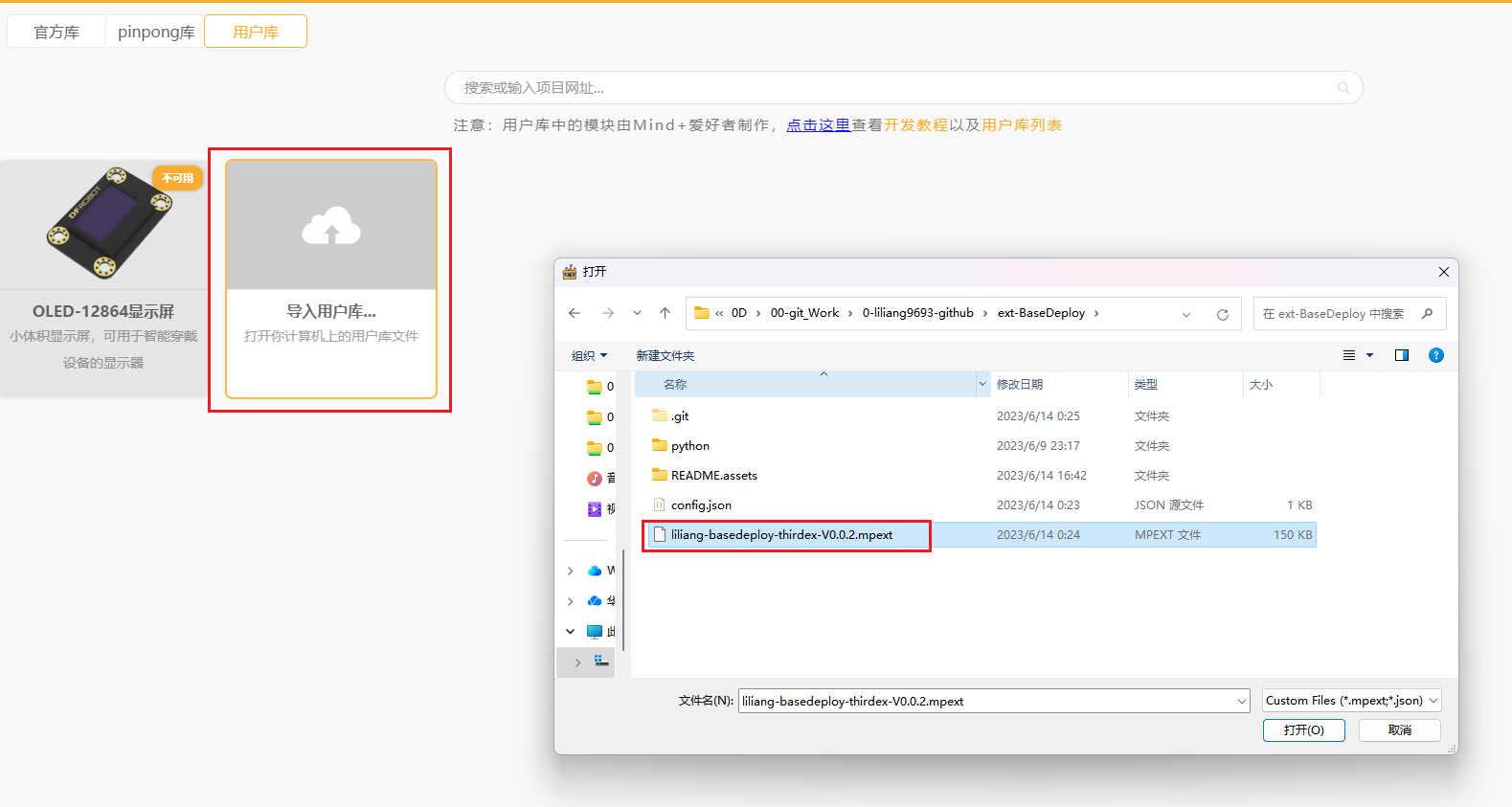Go up one folder level

665,313
